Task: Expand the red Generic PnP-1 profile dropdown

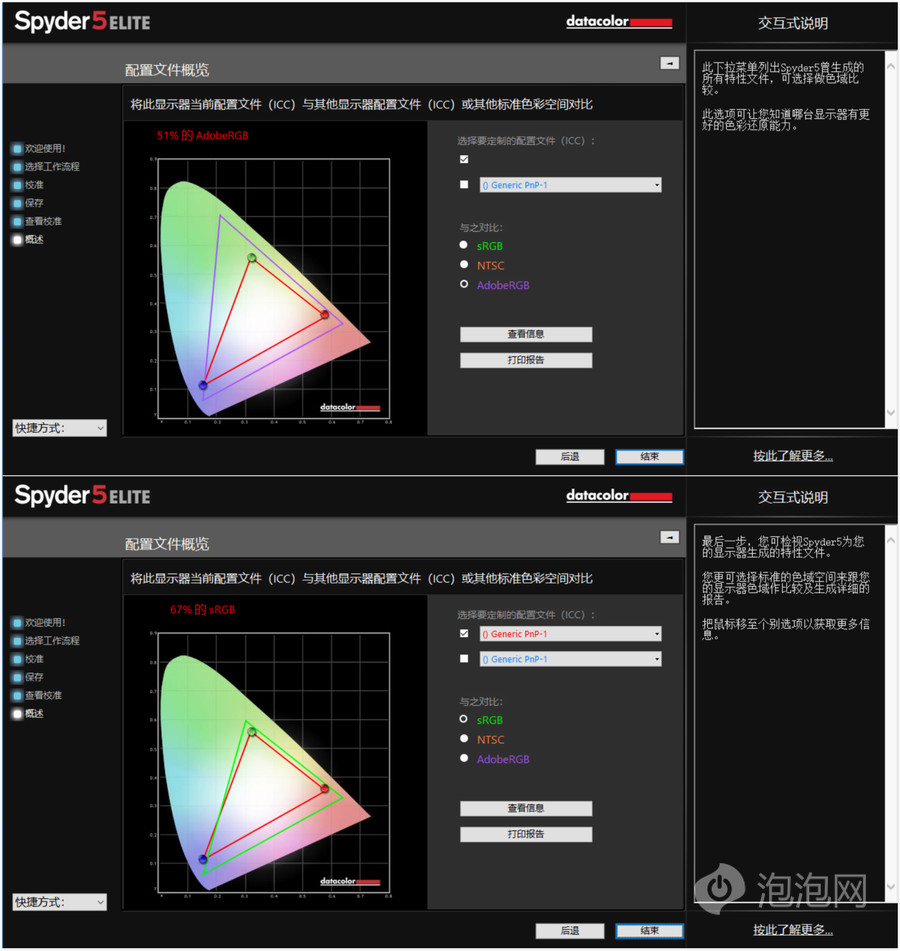Action: (x=656, y=634)
